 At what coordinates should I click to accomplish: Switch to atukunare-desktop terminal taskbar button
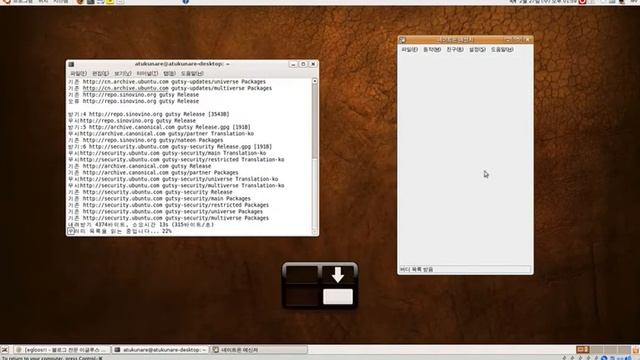tap(160, 350)
